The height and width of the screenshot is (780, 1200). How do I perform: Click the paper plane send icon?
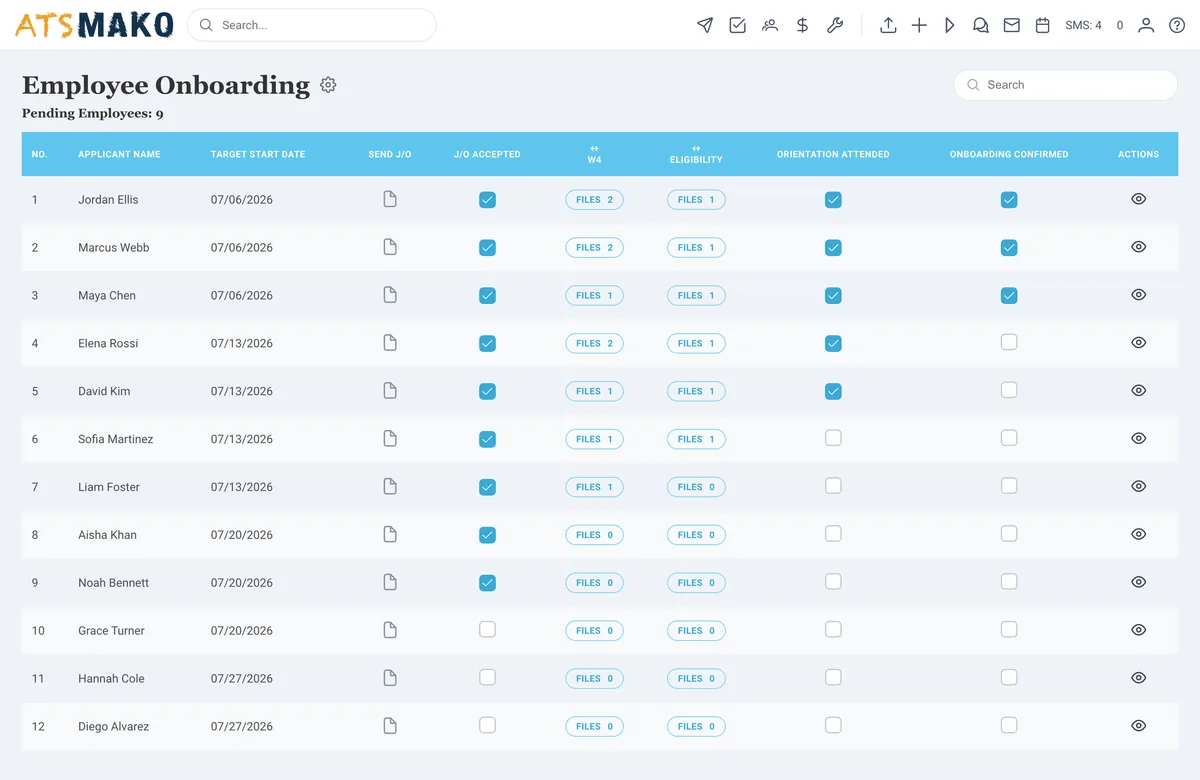[705, 25]
